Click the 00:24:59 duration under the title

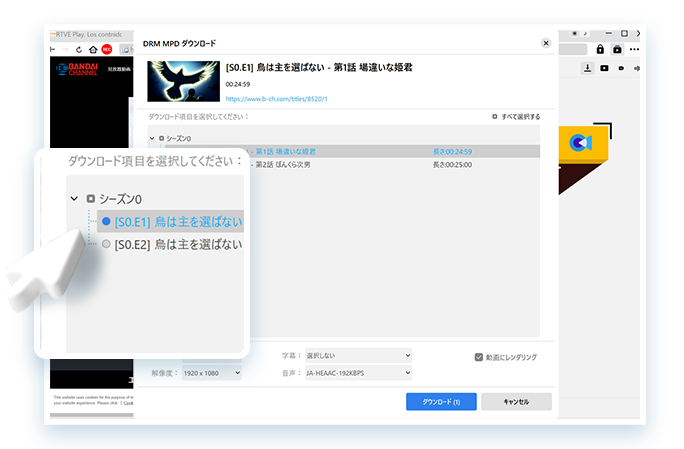pyautogui.click(x=238, y=84)
